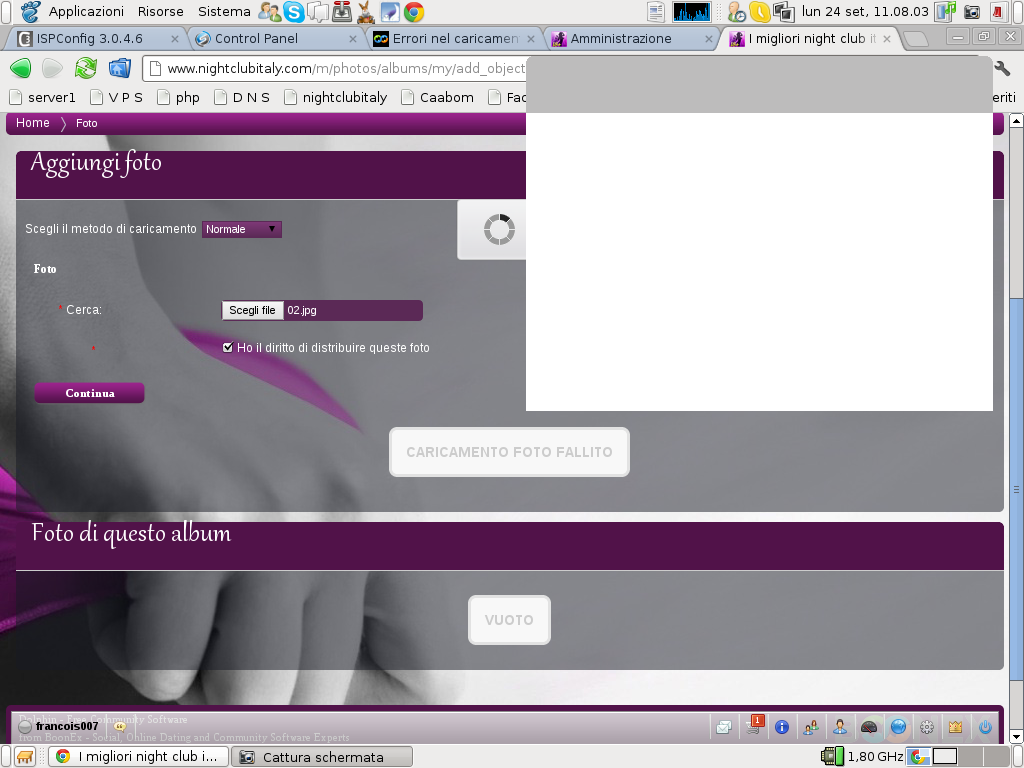
Task: Open the Risorse menu in top panel
Action: click(x=160, y=11)
